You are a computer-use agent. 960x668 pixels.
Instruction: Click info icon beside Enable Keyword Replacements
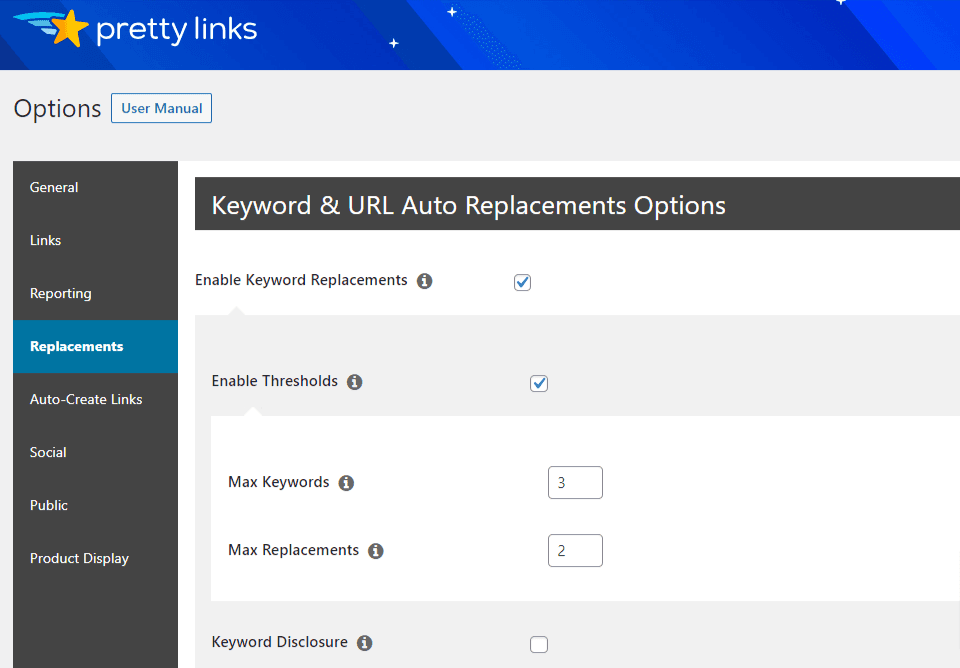424,281
